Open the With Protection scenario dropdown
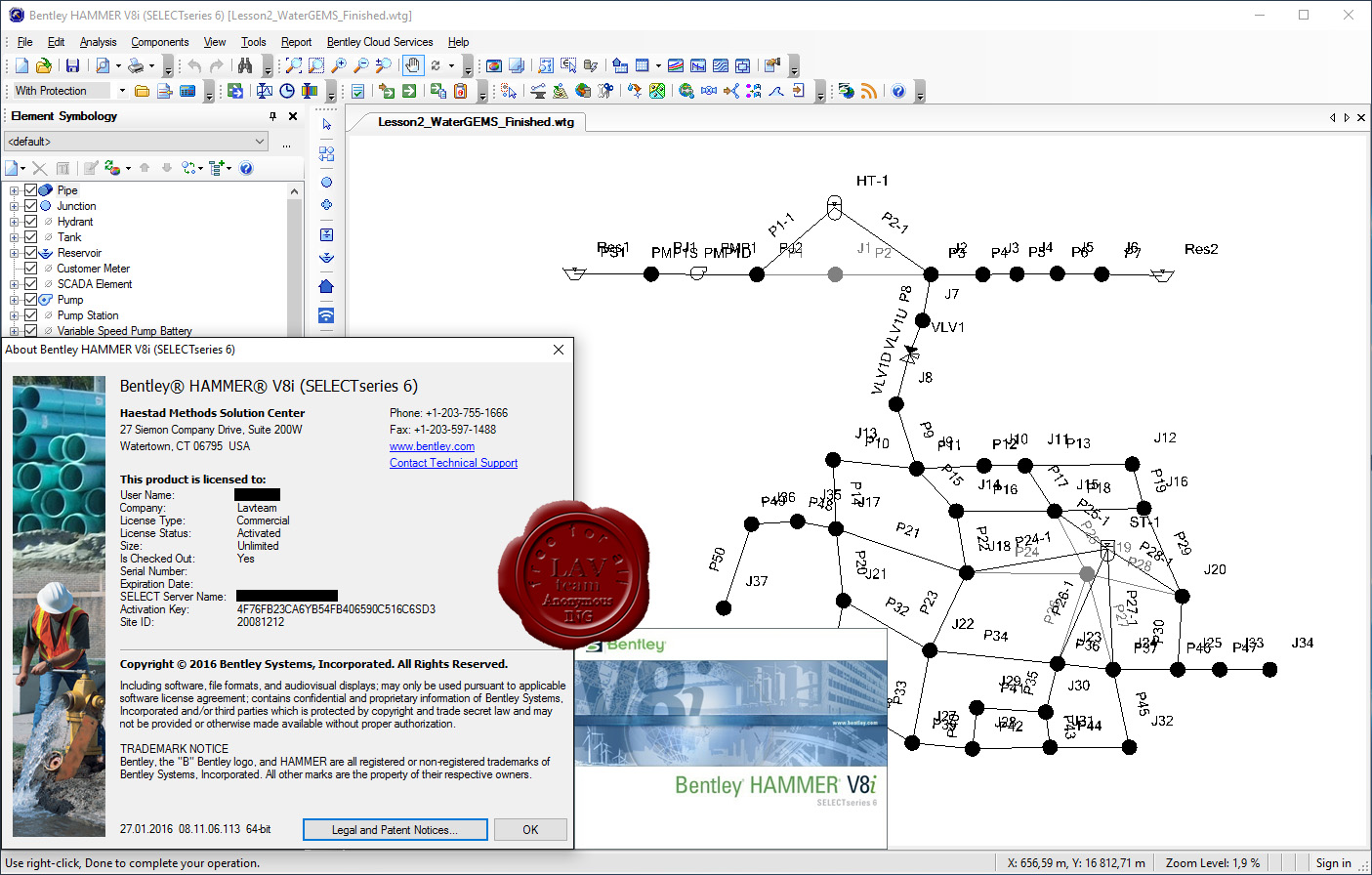 point(122,91)
